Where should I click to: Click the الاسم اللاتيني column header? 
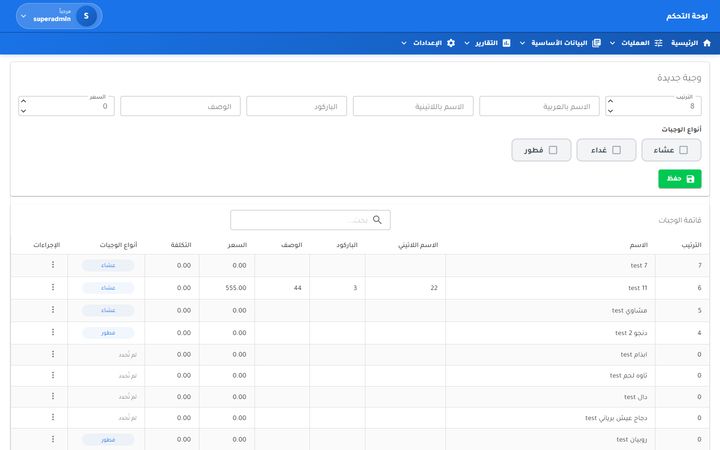click(x=418, y=245)
